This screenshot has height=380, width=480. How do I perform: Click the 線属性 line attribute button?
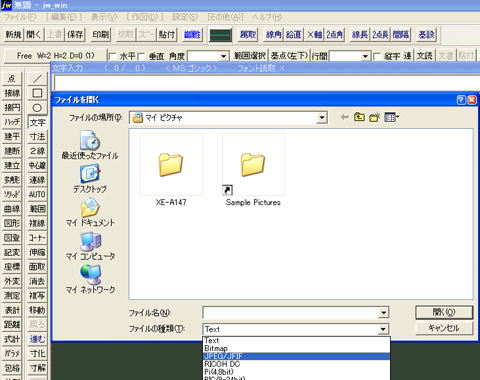pos(192,34)
